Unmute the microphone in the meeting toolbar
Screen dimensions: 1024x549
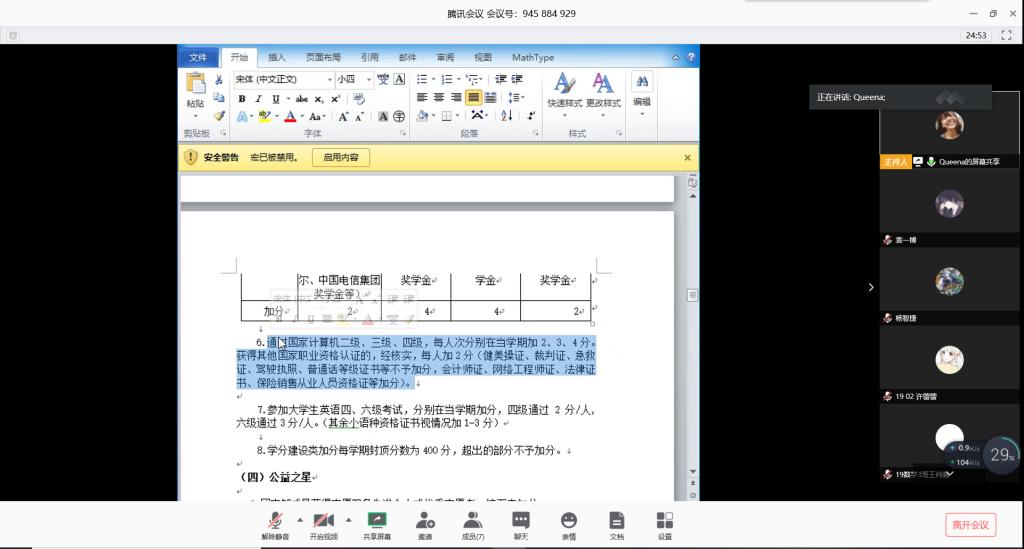click(275, 520)
